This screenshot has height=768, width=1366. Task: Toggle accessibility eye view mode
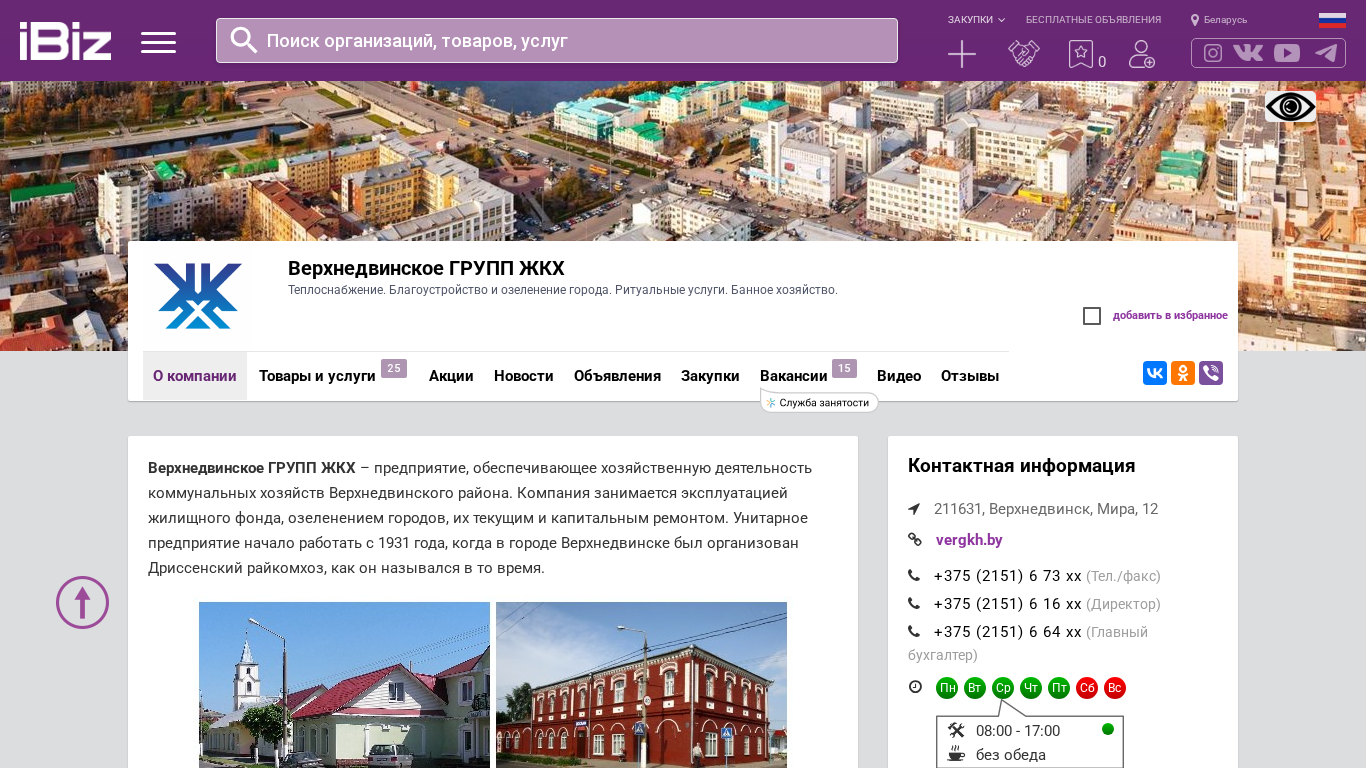coord(1290,106)
